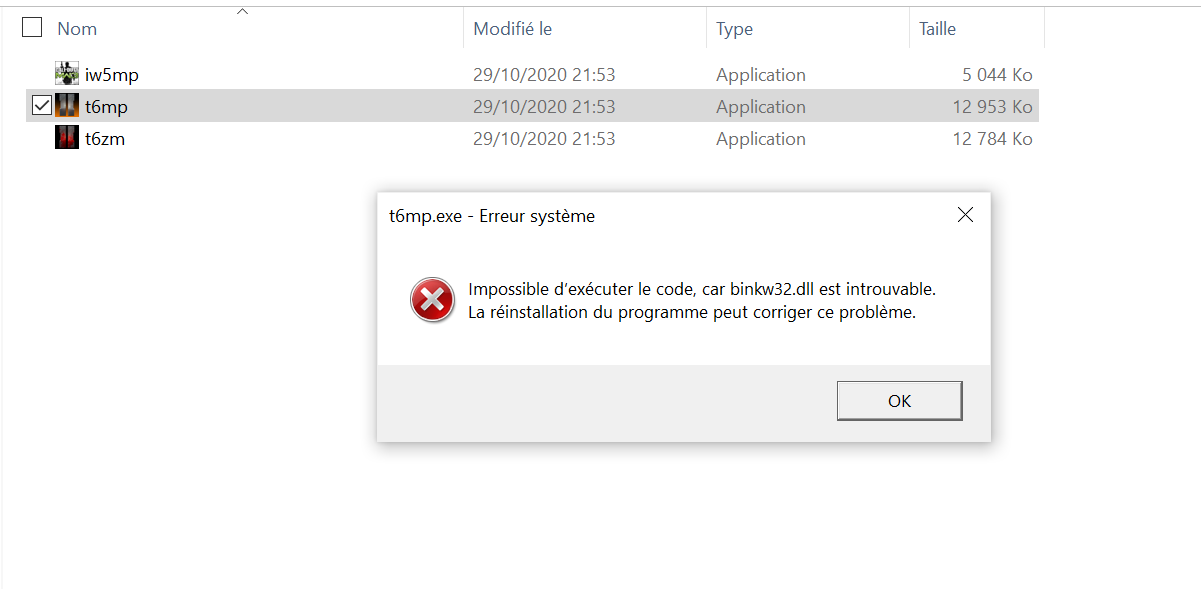Image resolution: width=1201 pixels, height=589 pixels.
Task: Click the t6zm application icon
Action: click(x=67, y=138)
